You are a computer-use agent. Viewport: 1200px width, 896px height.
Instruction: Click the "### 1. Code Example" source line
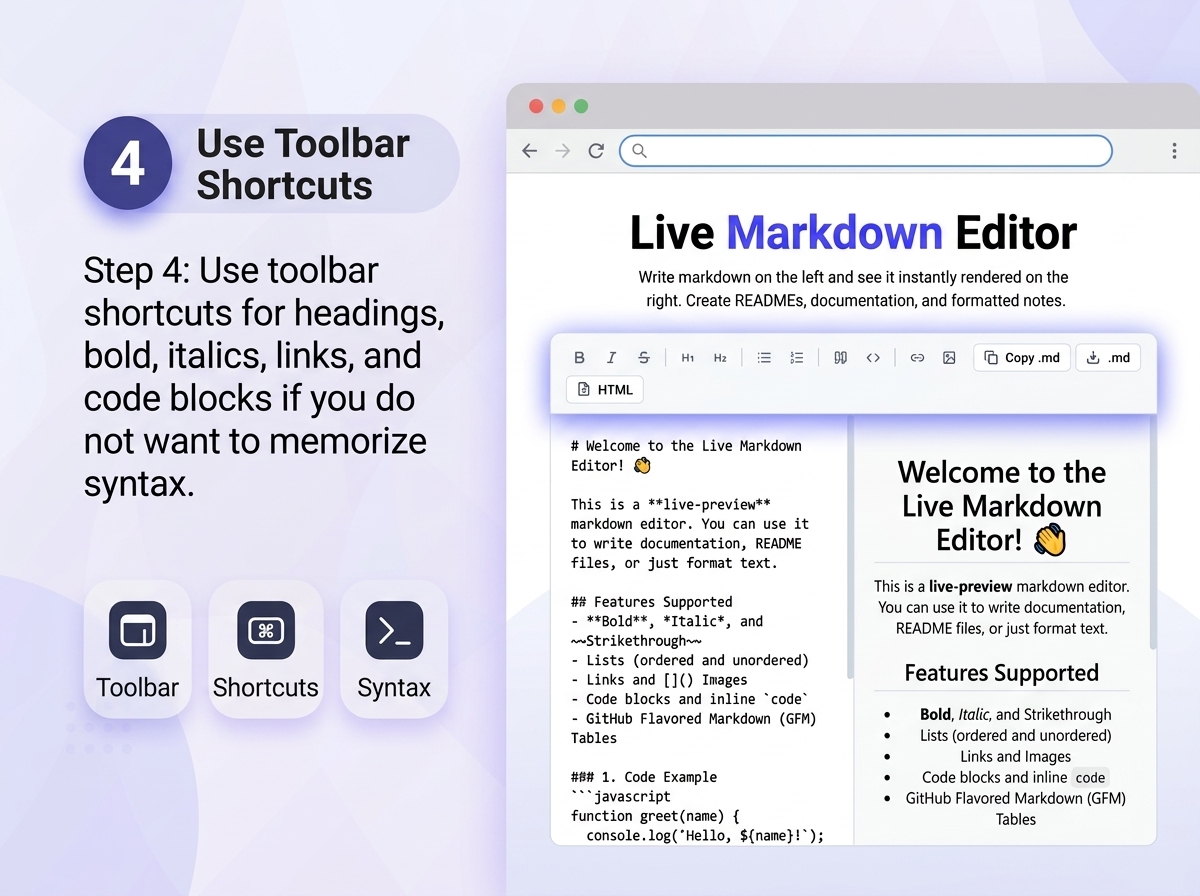644,777
